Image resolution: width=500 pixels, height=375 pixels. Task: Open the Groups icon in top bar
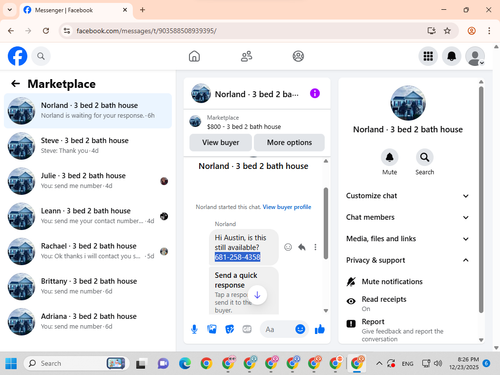(x=298, y=56)
